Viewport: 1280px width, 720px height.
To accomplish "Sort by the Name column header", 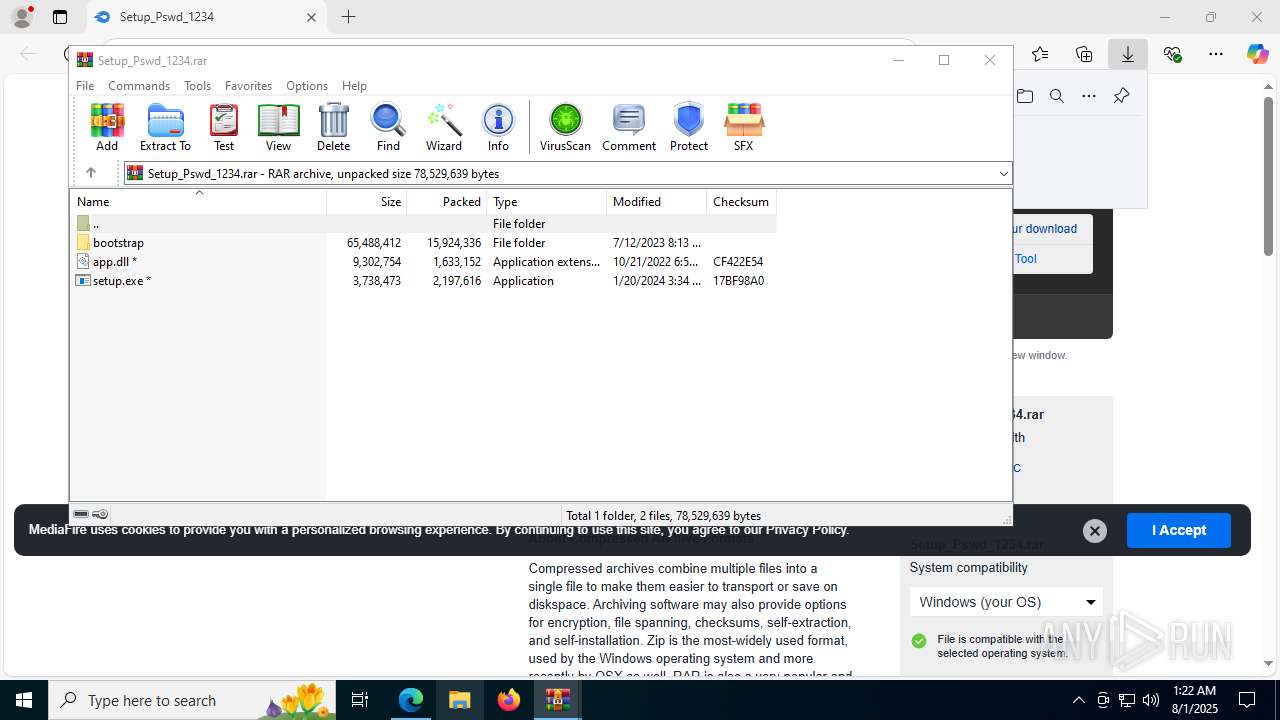I will (x=198, y=201).
